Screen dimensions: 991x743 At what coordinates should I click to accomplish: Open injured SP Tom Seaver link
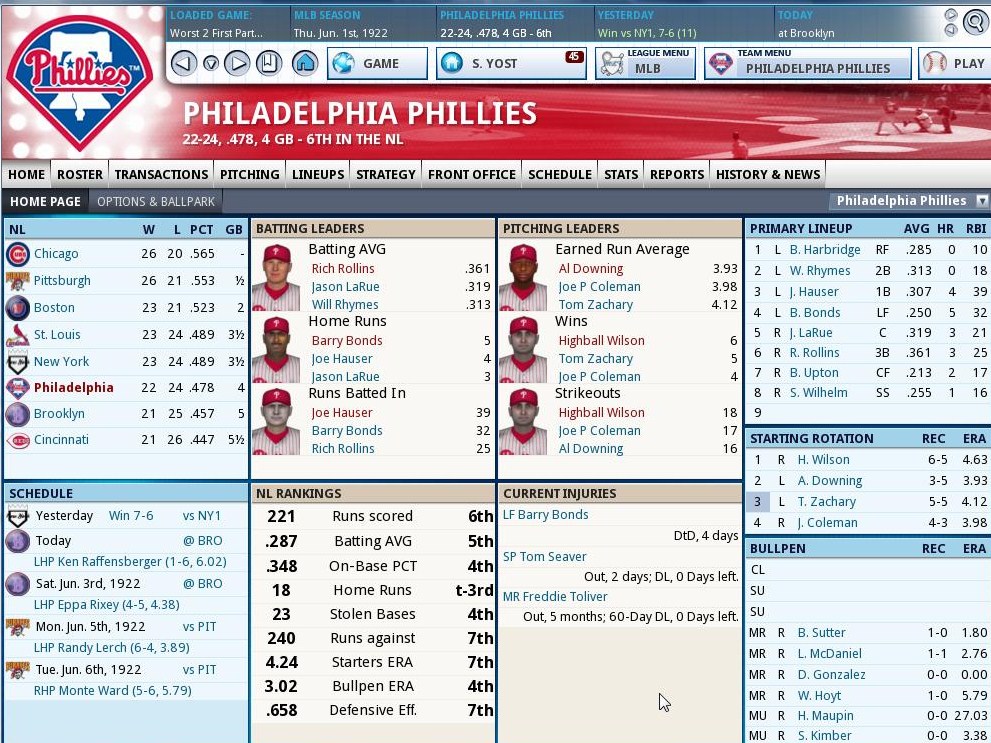(544, 557)
